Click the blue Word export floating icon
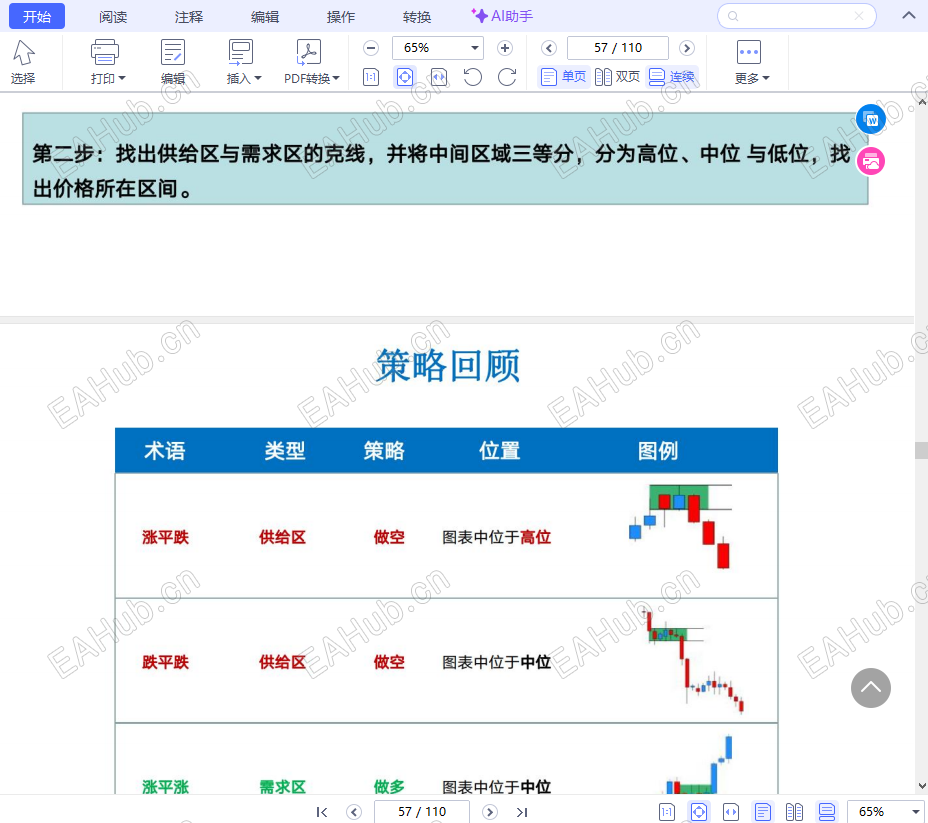 [871, 119]
